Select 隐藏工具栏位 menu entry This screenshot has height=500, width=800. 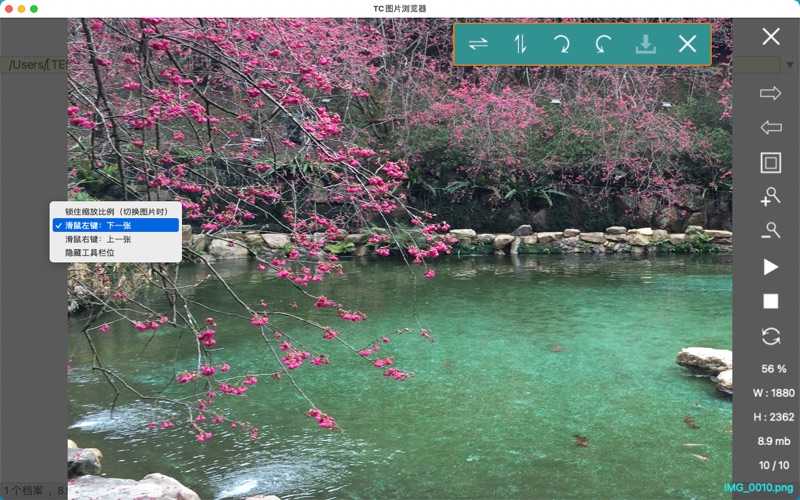tap(116, 253)
